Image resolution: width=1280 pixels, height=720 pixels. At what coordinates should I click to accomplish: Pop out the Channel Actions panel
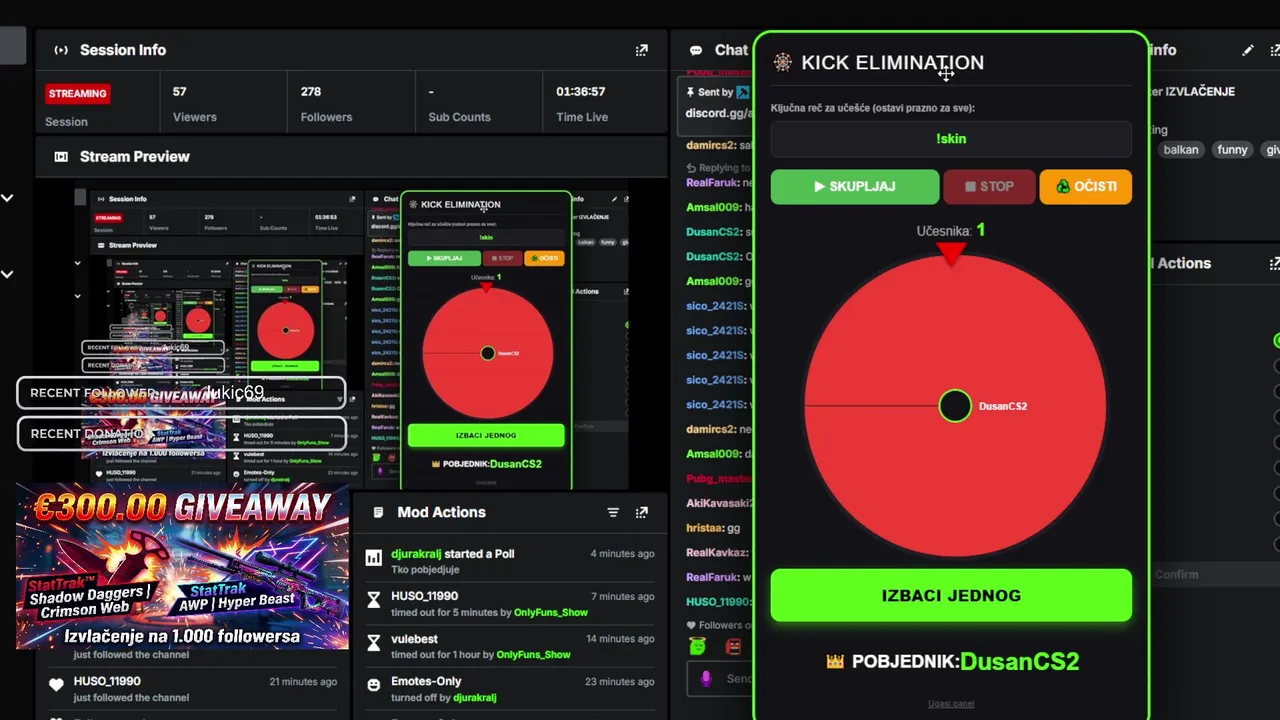pos(1274,263)
